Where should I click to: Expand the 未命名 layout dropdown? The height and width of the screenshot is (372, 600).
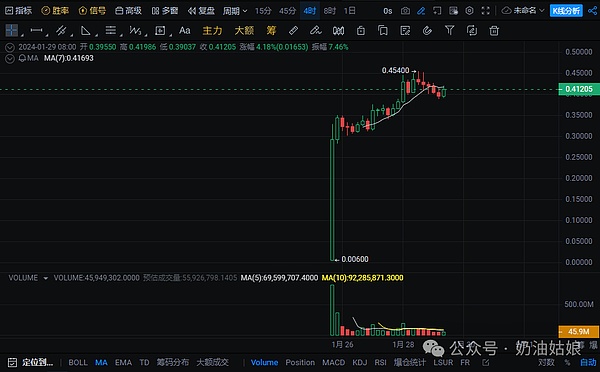click(523, 11)
